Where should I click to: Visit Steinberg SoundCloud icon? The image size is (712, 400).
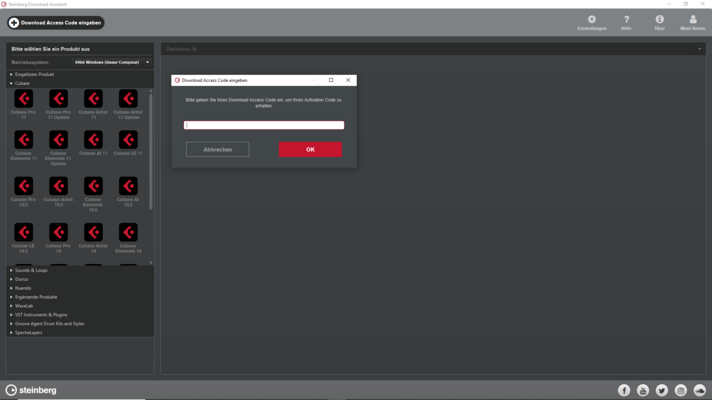(700, 390)
